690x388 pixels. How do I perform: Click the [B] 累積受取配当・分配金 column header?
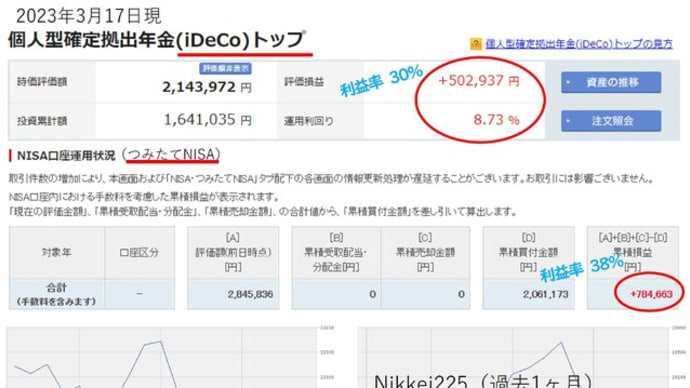click(x=336, y=253)
